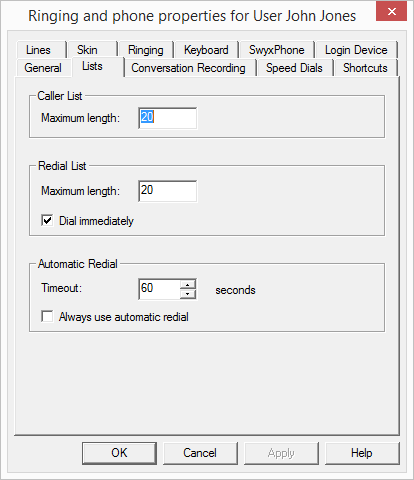
Task: Click the Redial List maximum length field
Action: 167,191
